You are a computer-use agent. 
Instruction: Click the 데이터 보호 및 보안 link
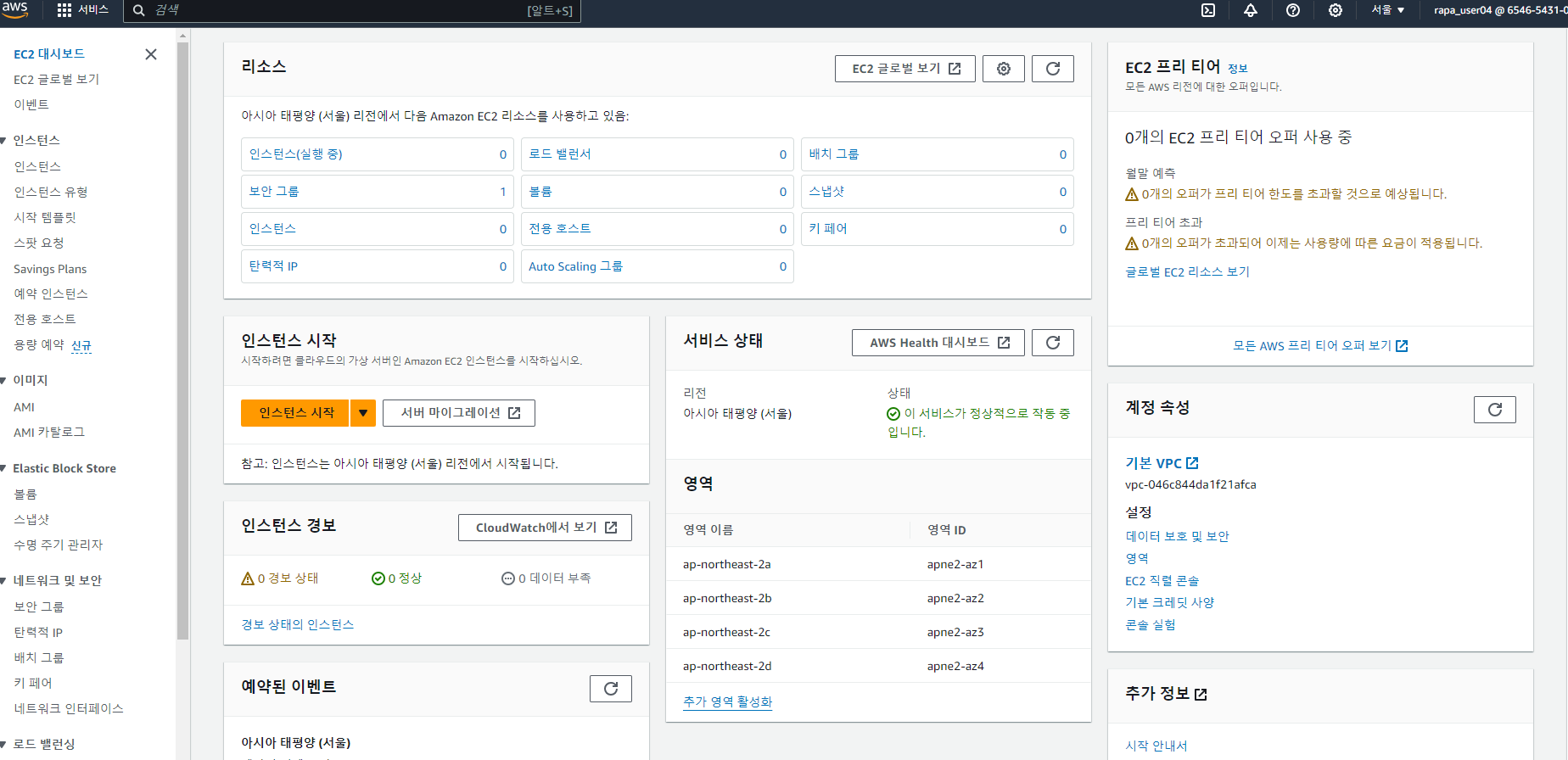pyautogui.click(x=1177, y=537)
